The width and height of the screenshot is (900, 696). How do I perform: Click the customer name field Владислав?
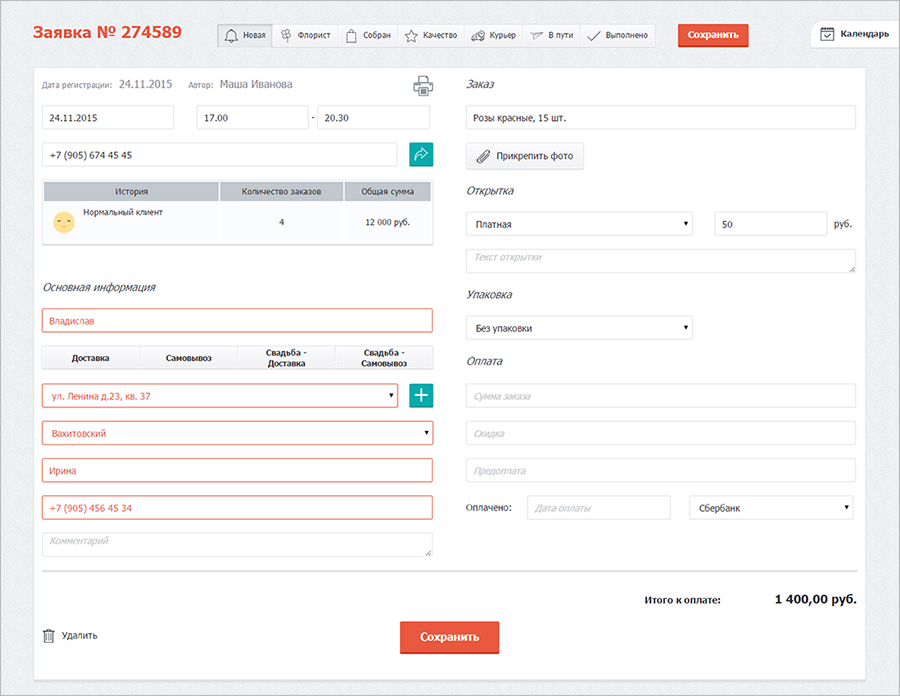coord(237,320)
